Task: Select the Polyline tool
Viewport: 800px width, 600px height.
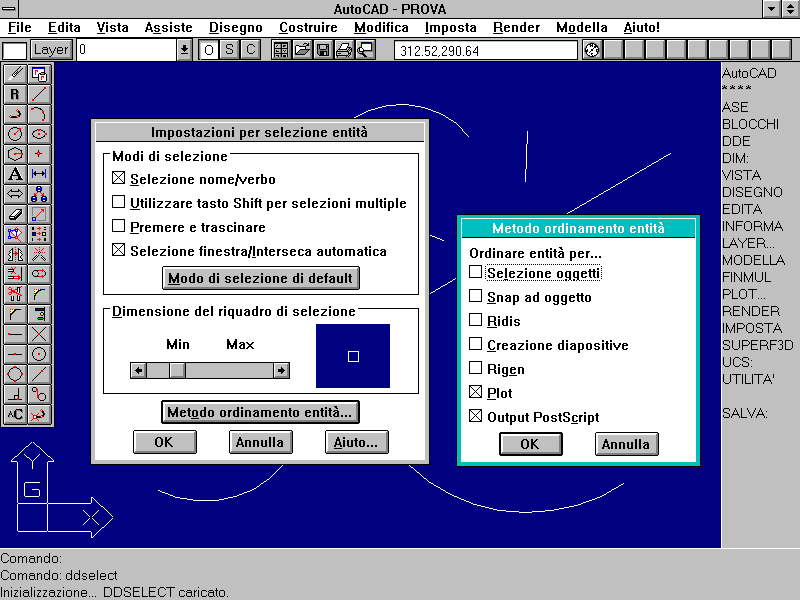Action: point(15,114)
